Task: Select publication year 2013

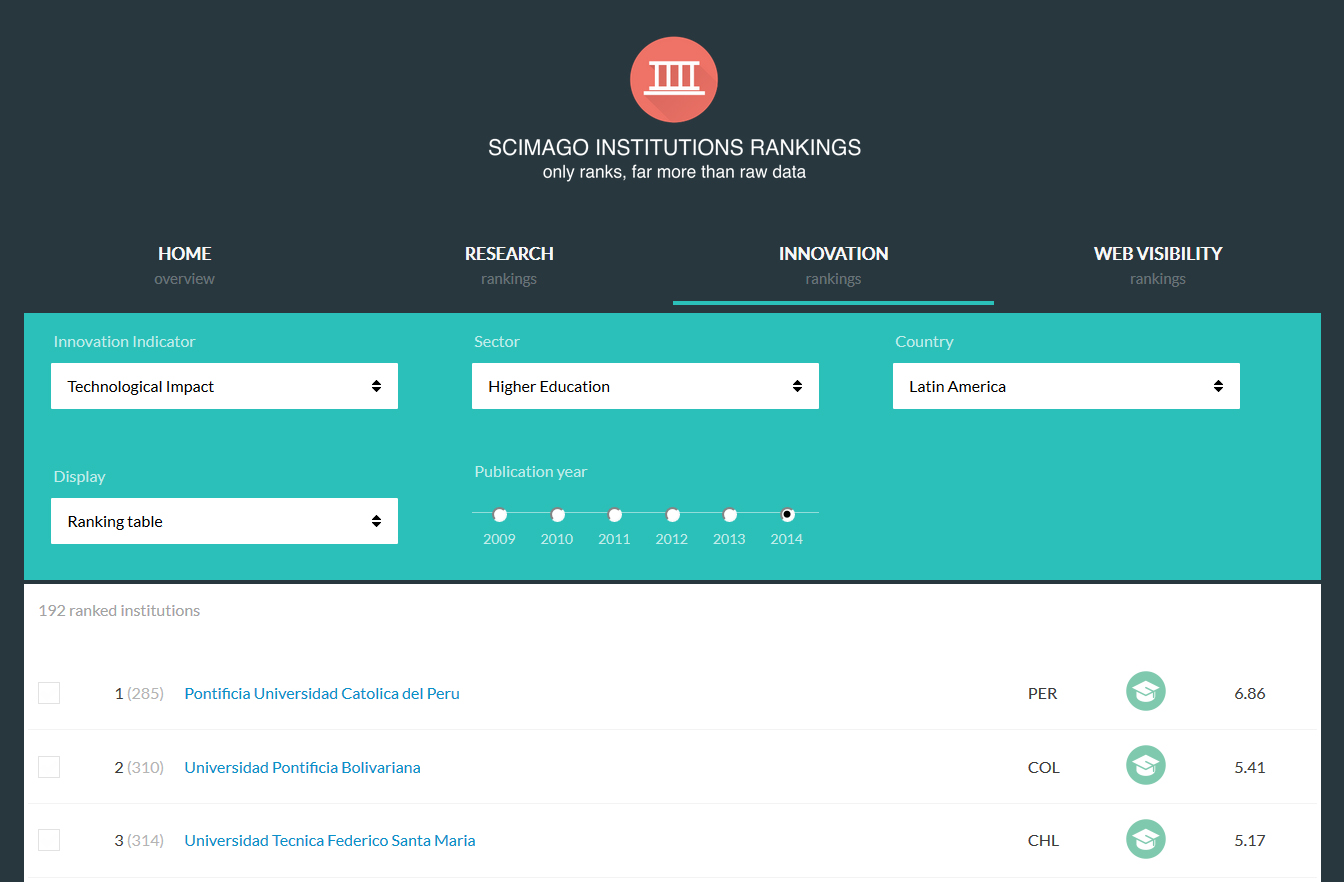Action: tap(730, 515)
